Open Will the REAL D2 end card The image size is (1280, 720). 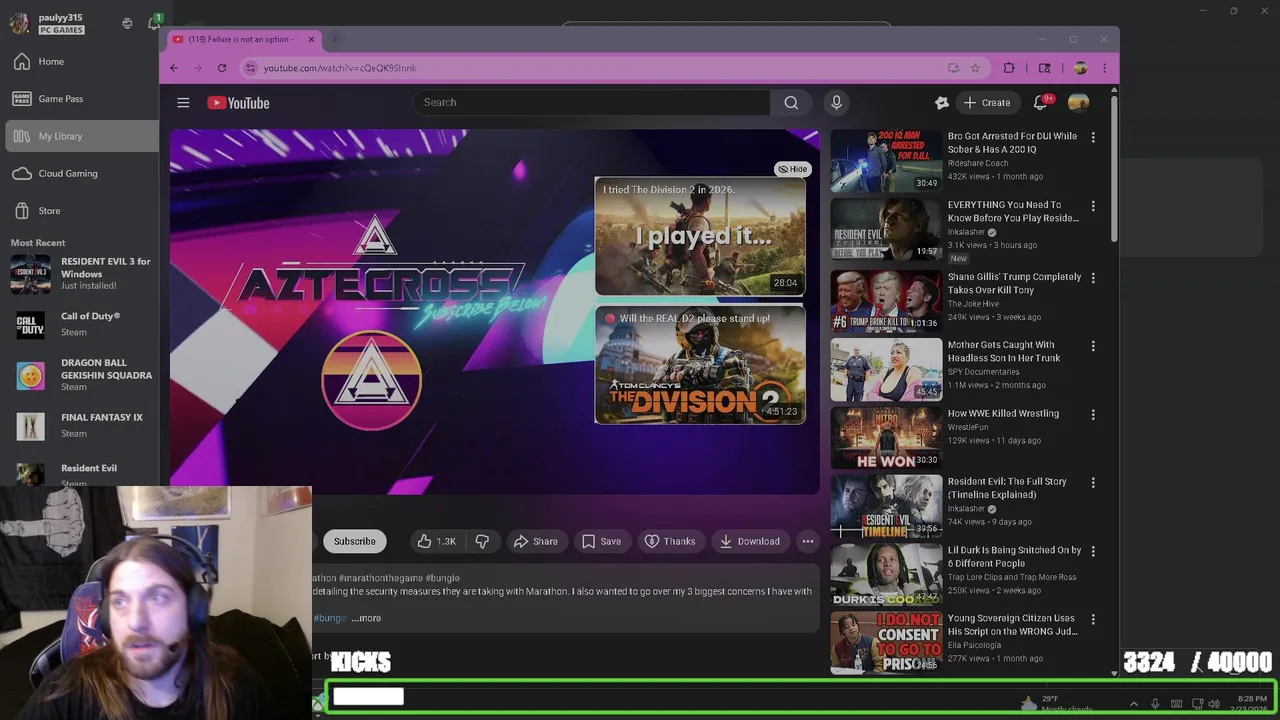(700, 364)
